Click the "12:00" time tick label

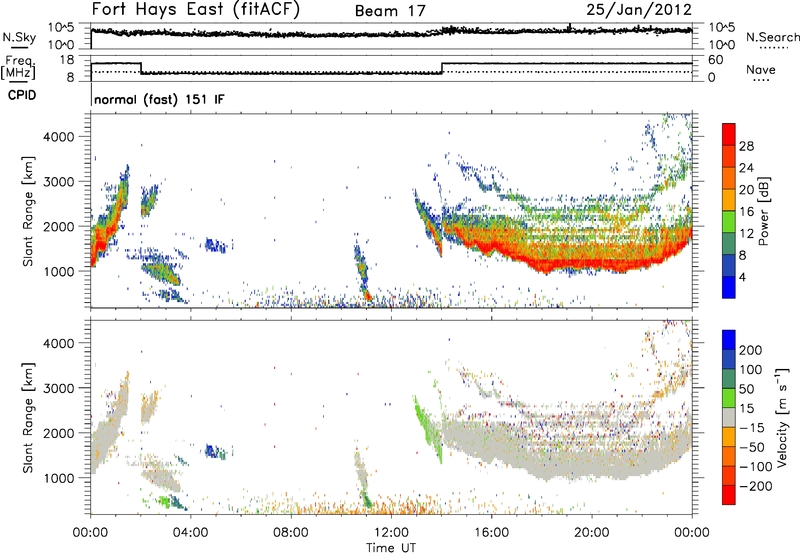[x=391, y=533]
